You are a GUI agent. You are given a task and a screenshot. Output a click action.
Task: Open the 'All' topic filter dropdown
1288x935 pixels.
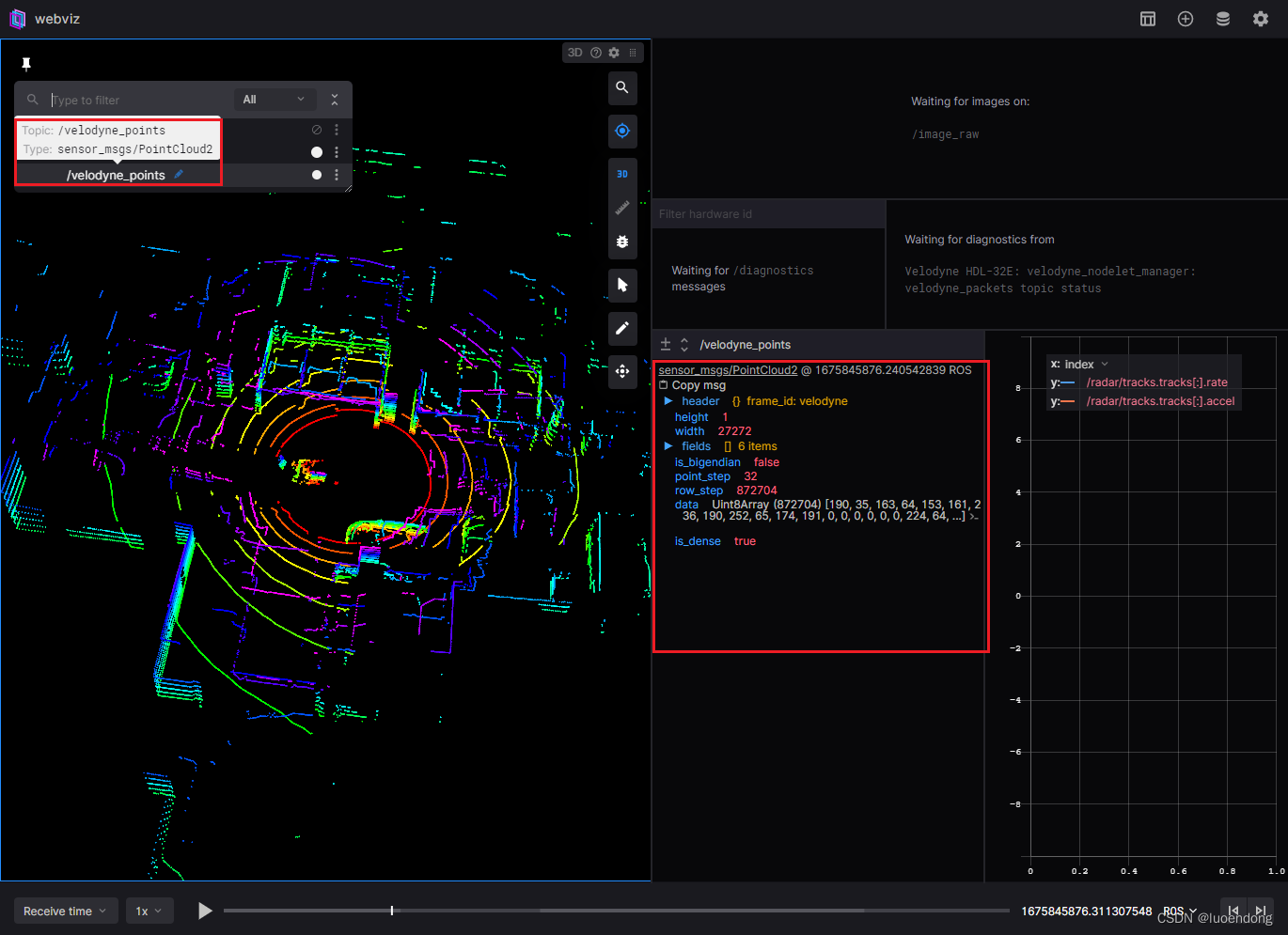pyautogui.click(x=274, y=100)
